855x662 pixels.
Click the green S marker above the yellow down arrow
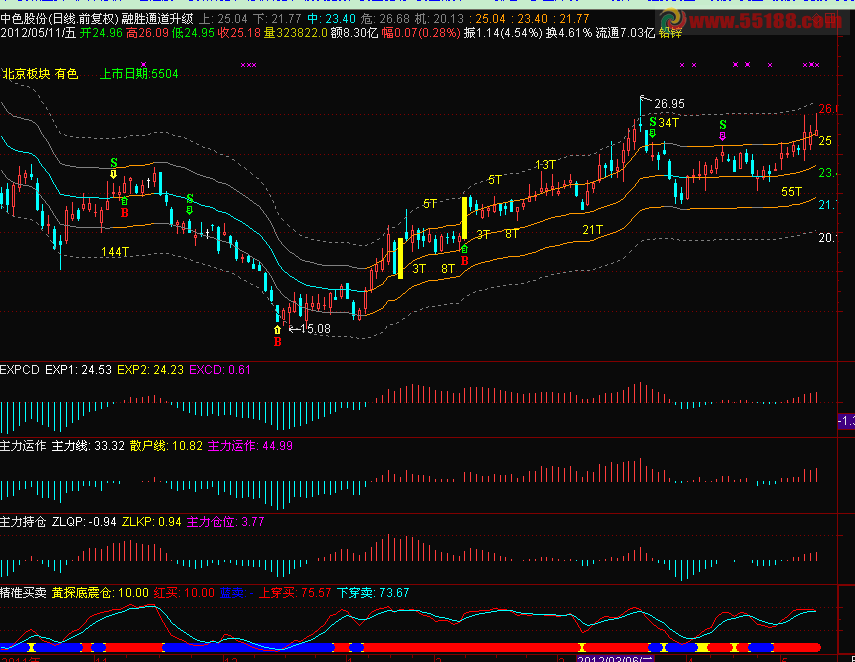(x=113, y=163)
